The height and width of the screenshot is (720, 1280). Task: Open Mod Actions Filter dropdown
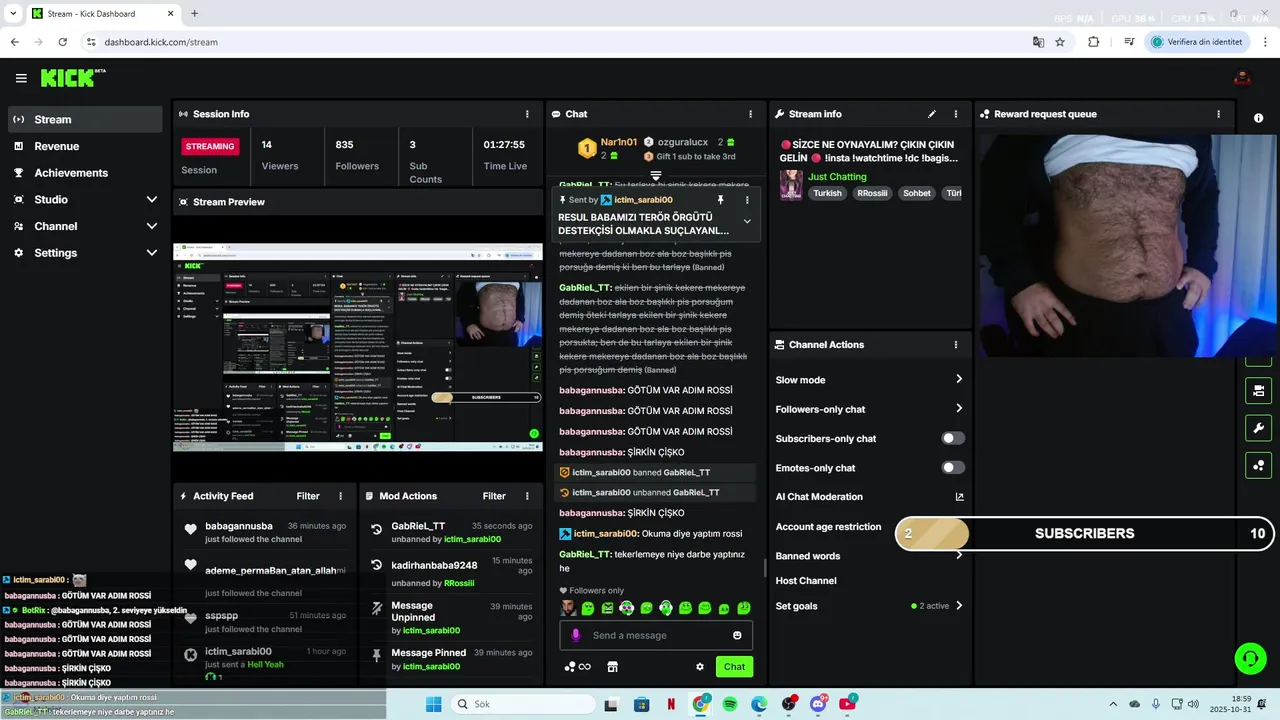coord(494,496)
